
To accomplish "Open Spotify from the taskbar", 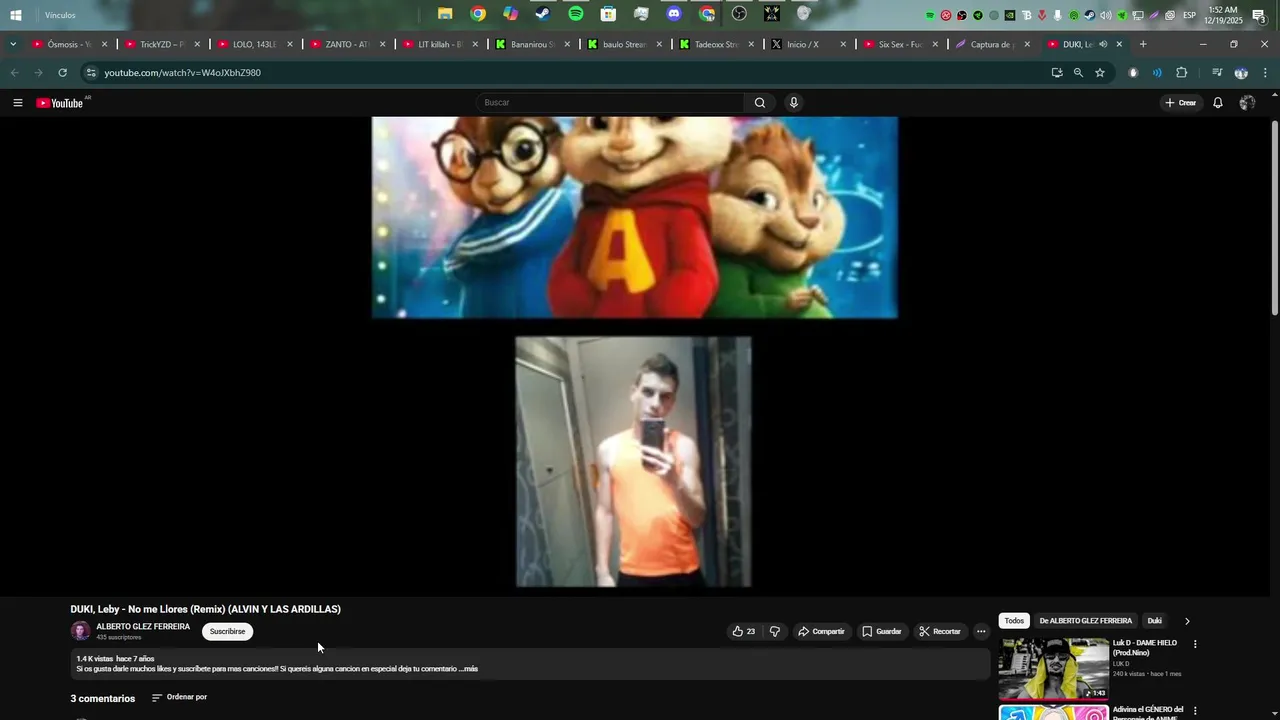I will coord(576,14).
